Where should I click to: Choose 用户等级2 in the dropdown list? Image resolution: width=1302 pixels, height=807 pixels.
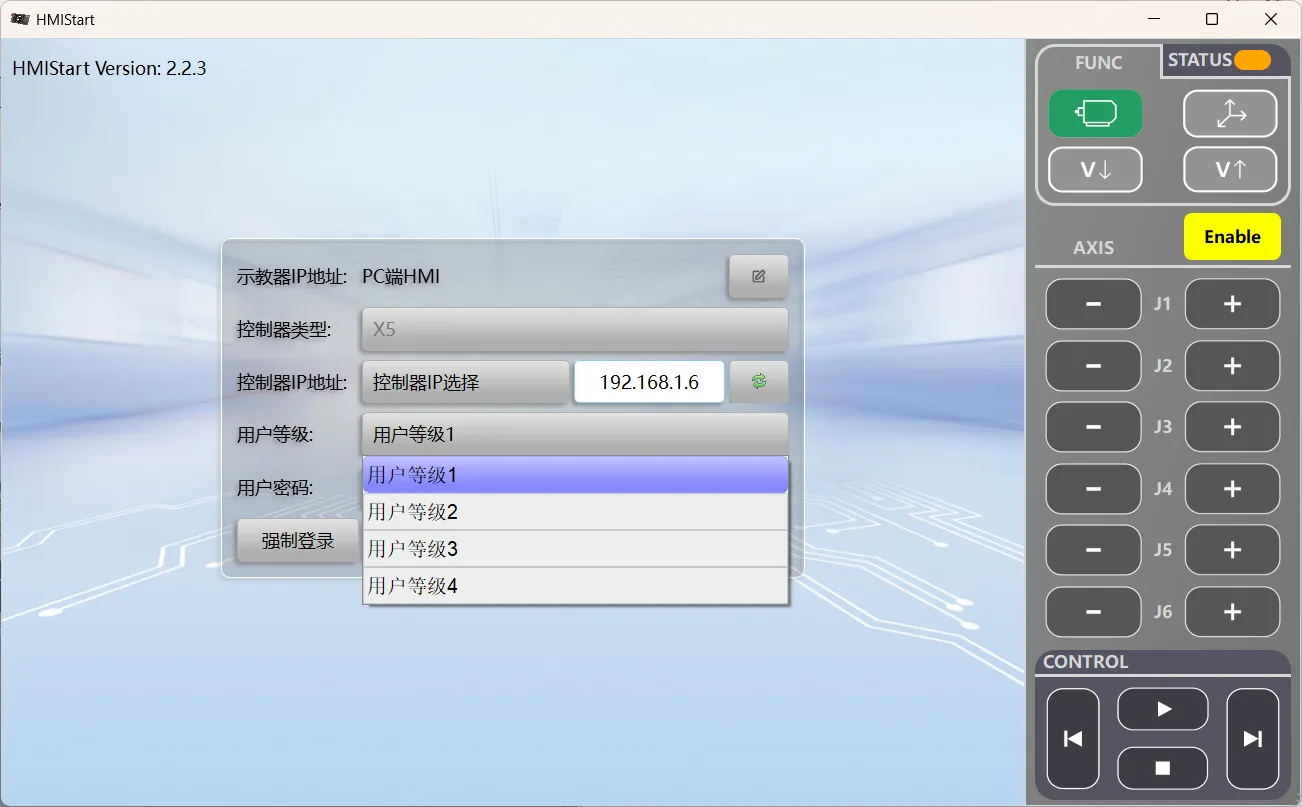click(x=576, y=512)
